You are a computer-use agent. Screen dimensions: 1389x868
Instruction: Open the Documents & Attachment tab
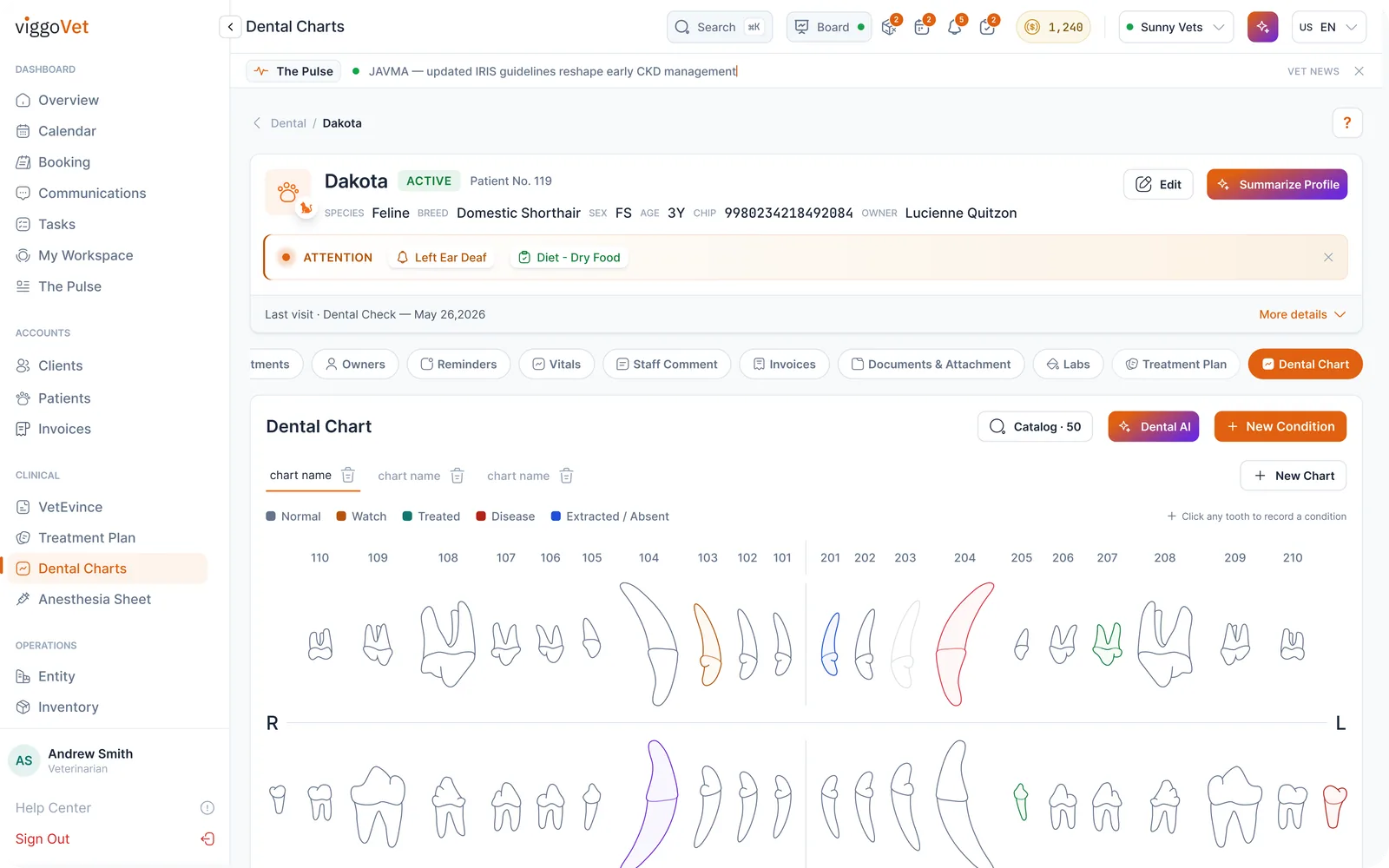tap(931, 365)
